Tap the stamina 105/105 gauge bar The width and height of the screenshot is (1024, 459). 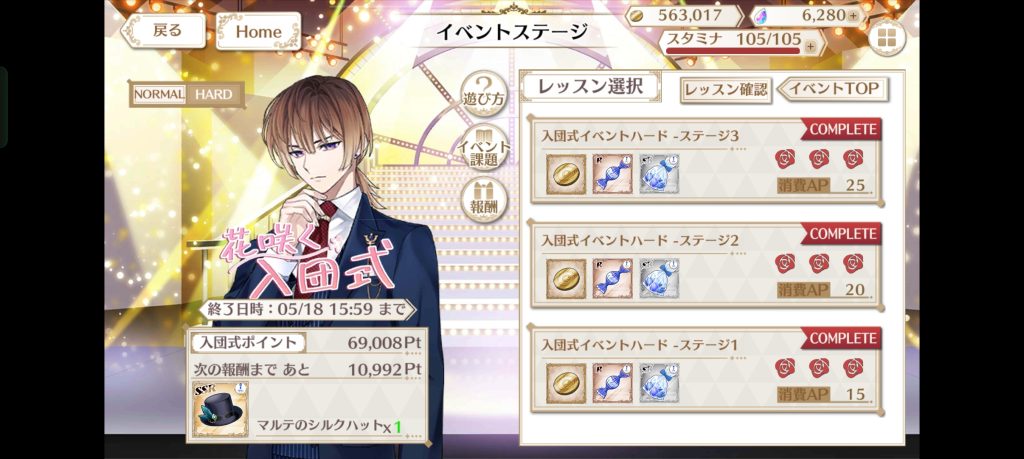coord(733,50)
